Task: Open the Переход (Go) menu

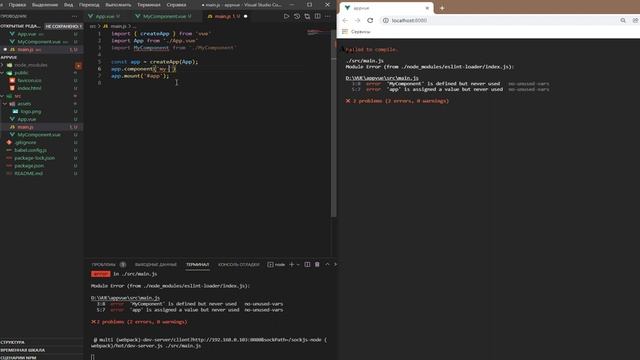Action: click(89, 5)
